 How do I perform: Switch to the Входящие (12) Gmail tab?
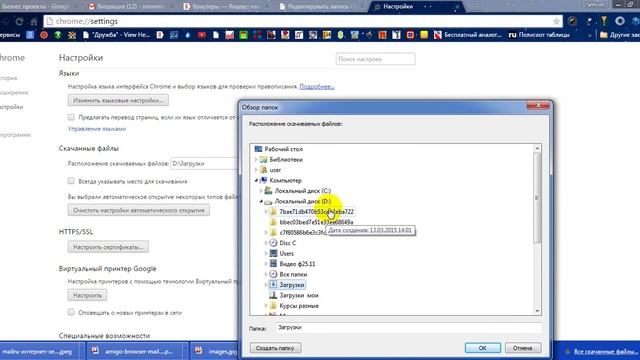131,7
